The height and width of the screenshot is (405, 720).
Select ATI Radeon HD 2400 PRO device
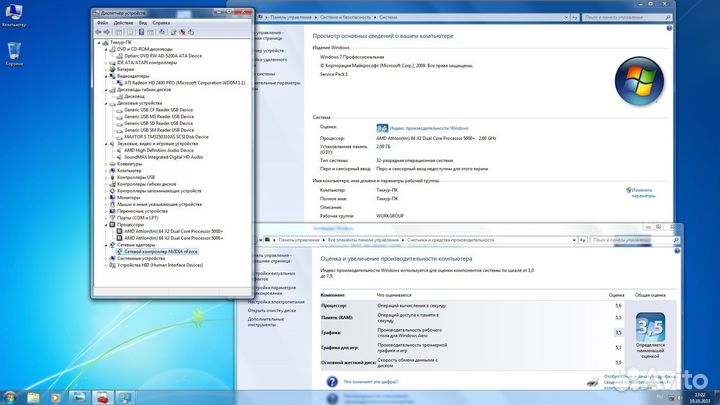coord(185,83)
